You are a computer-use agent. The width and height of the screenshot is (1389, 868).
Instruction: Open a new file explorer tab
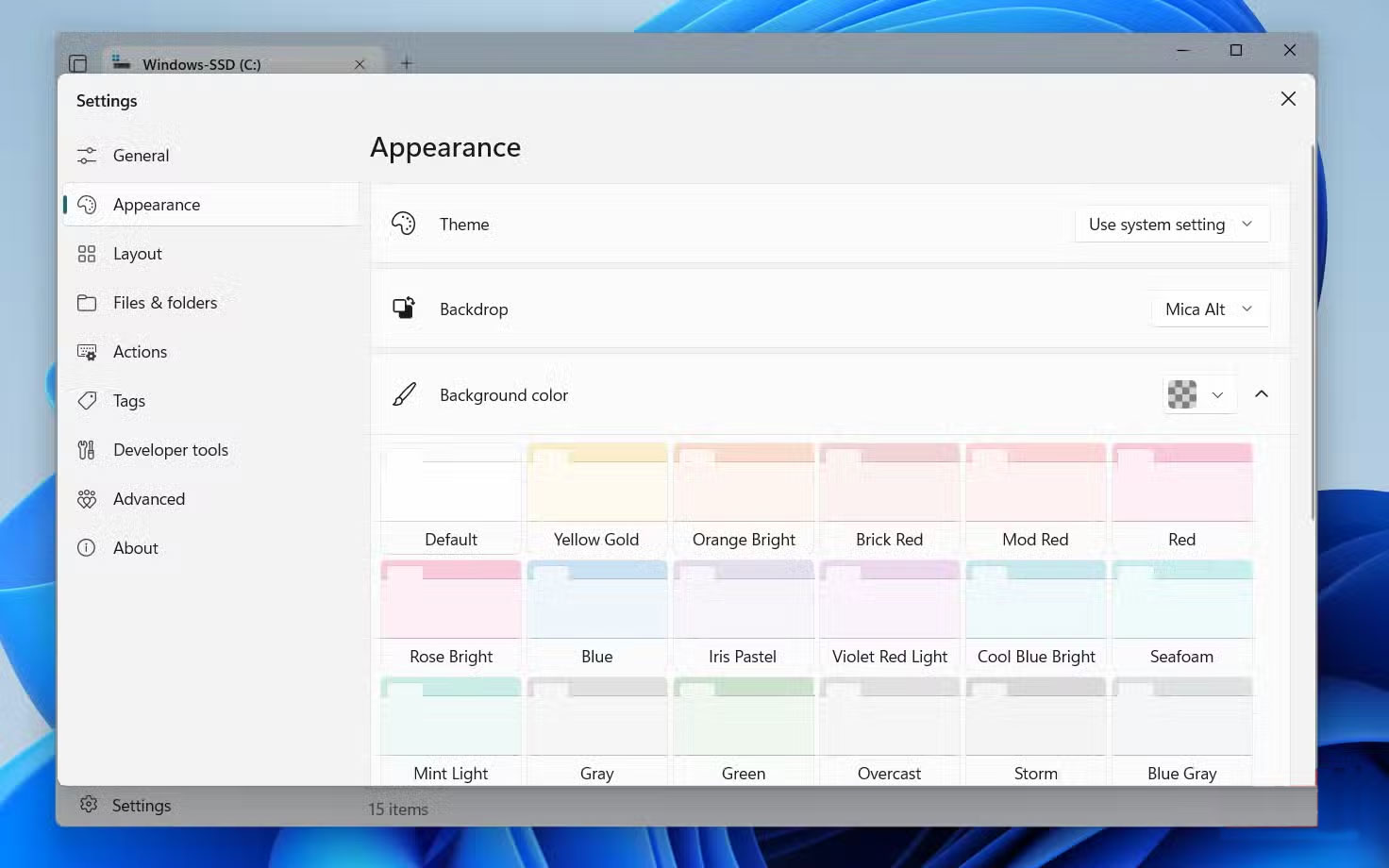(406, 63)
